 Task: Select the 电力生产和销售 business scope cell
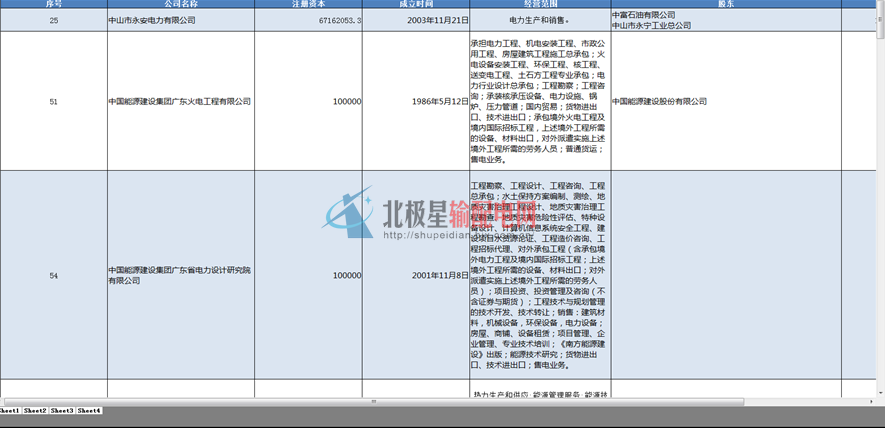(x=540, y=20)
